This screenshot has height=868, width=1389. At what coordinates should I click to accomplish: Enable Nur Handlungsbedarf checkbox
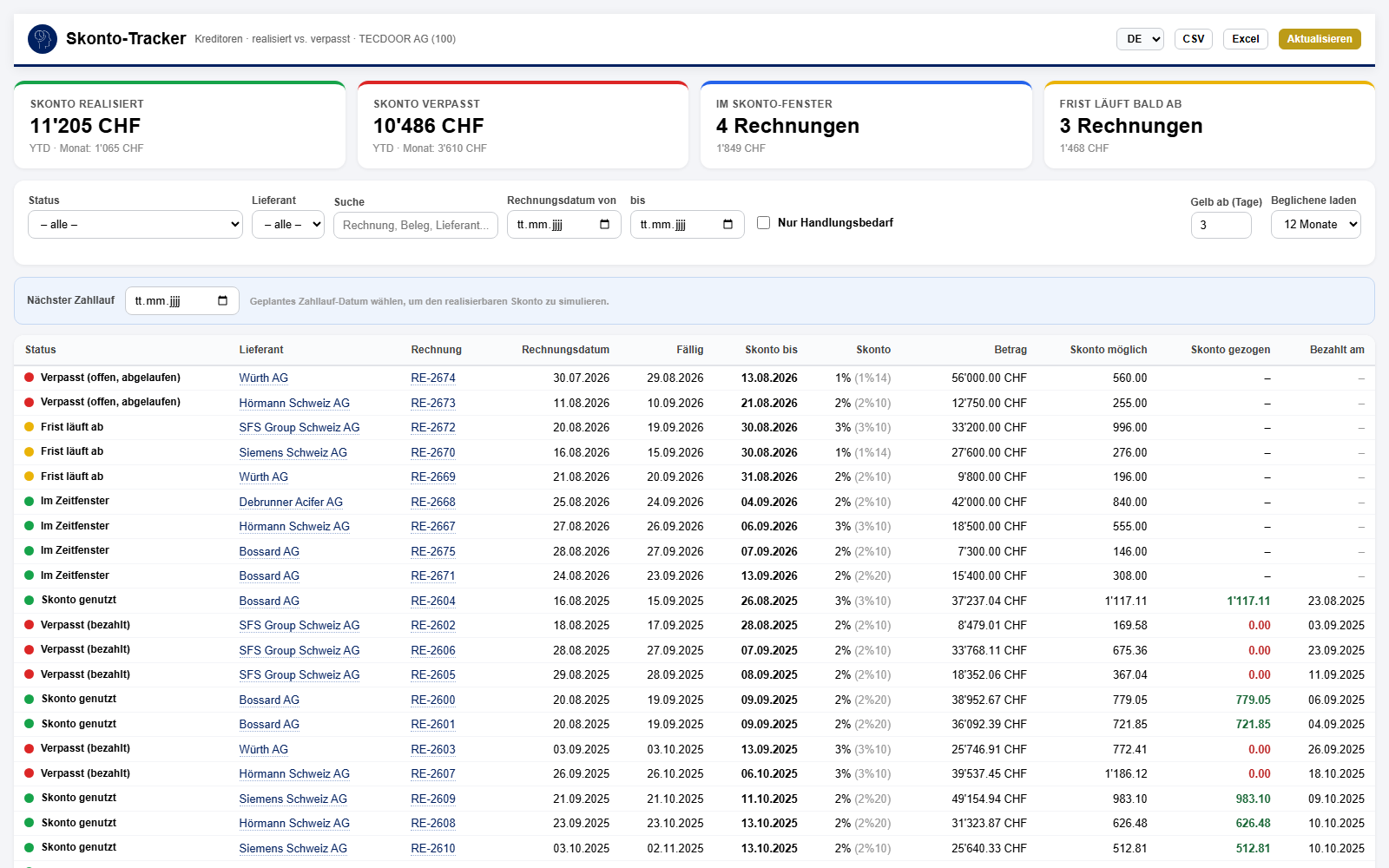[x=764, y=223]
